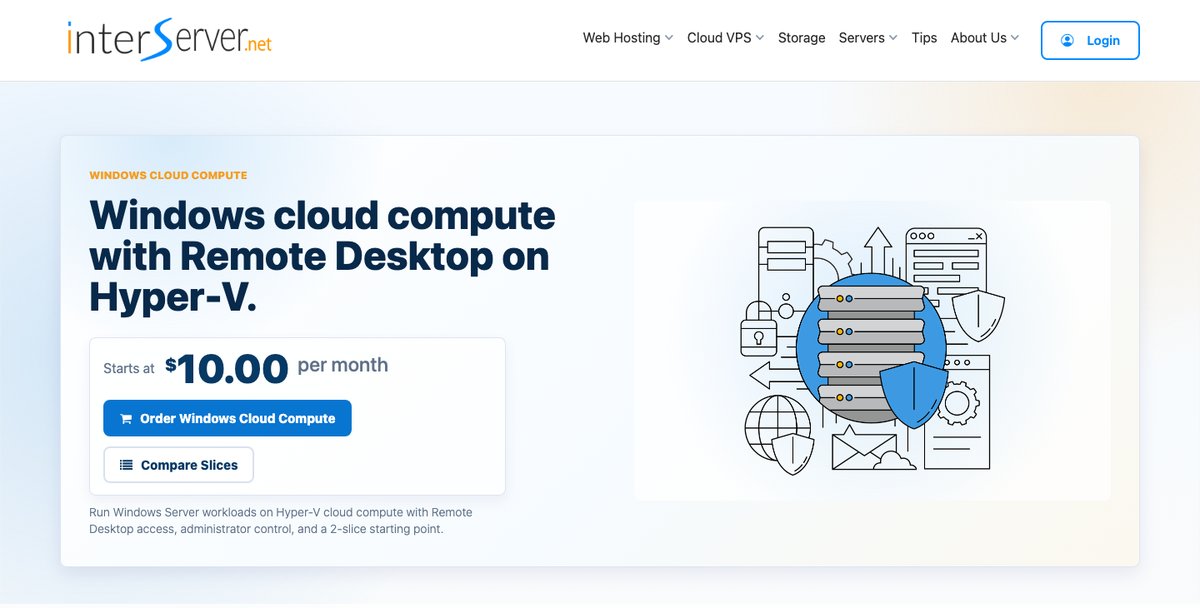
Task: Expand the Servers dropdown chevron
Action: pyautogui.click(x=893, y=38)
